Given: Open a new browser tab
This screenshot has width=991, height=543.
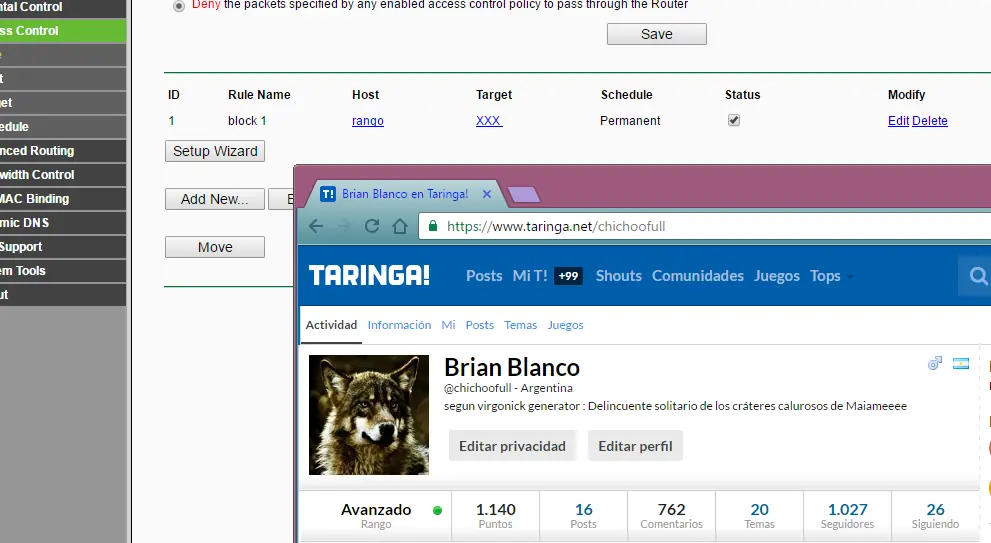Looking at the screenshot, I should point(524,195).
